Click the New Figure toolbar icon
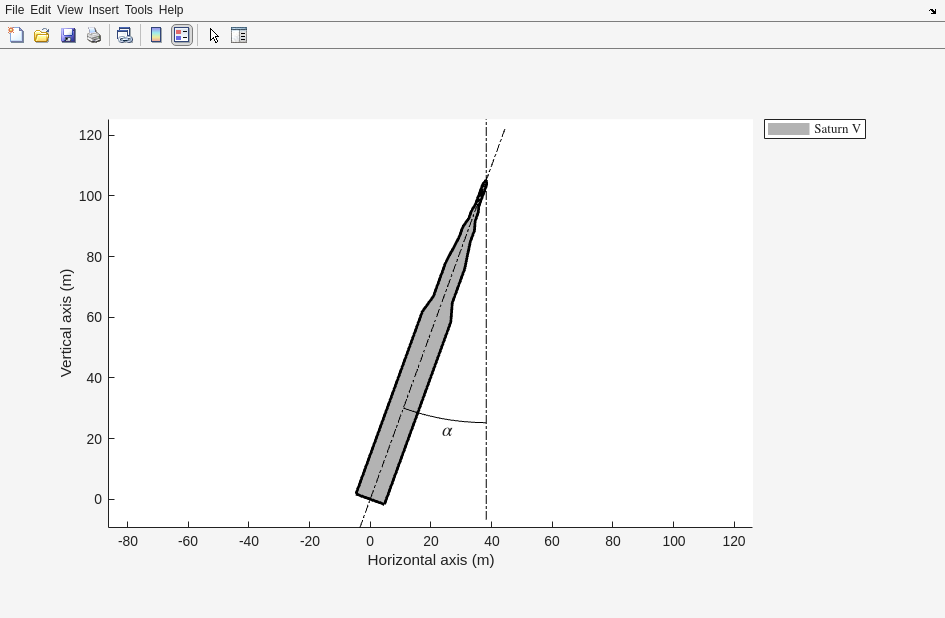Image resolution: width=945 pixels, height=618 pixels. tap(16, 35)
